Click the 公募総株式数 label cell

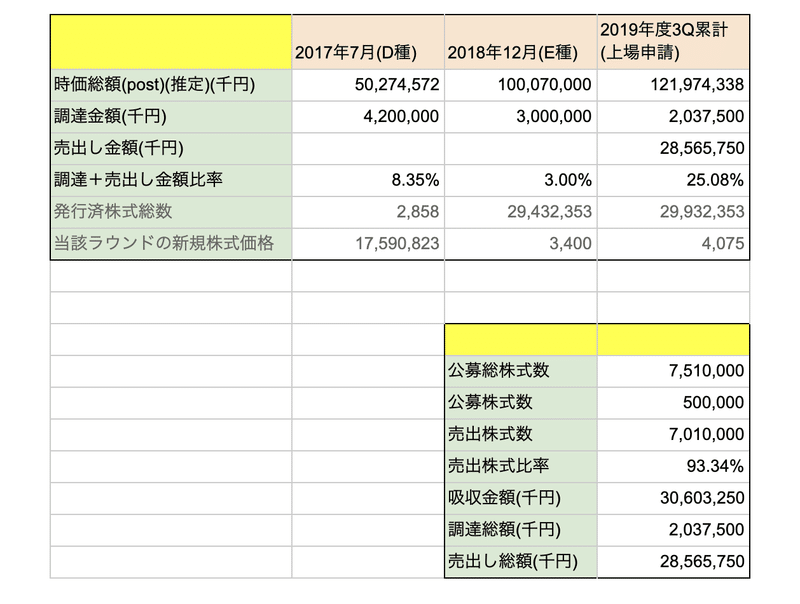point(520,371)
